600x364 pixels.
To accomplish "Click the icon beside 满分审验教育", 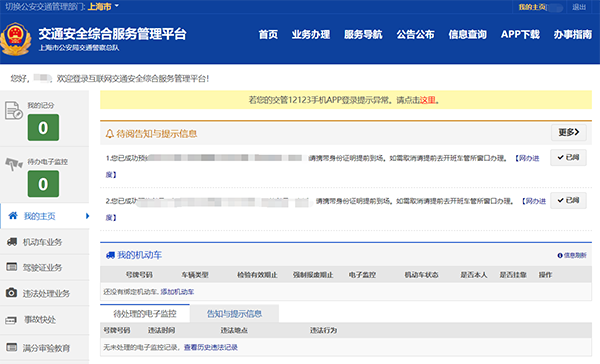I will pos(11,347).
